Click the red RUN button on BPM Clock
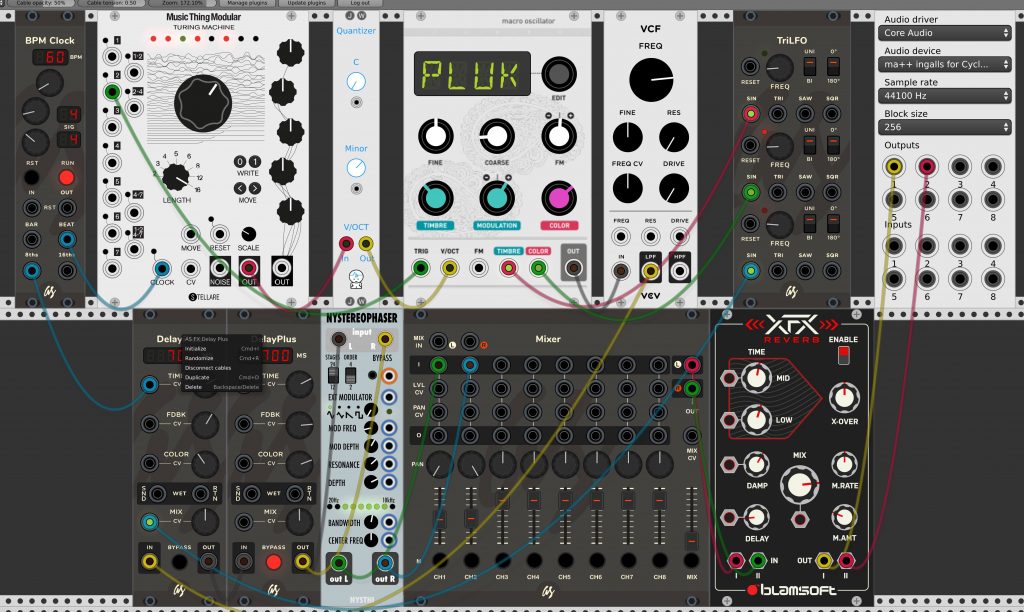Viewport: 1024px width, 612px height. [x=67, y=178]
